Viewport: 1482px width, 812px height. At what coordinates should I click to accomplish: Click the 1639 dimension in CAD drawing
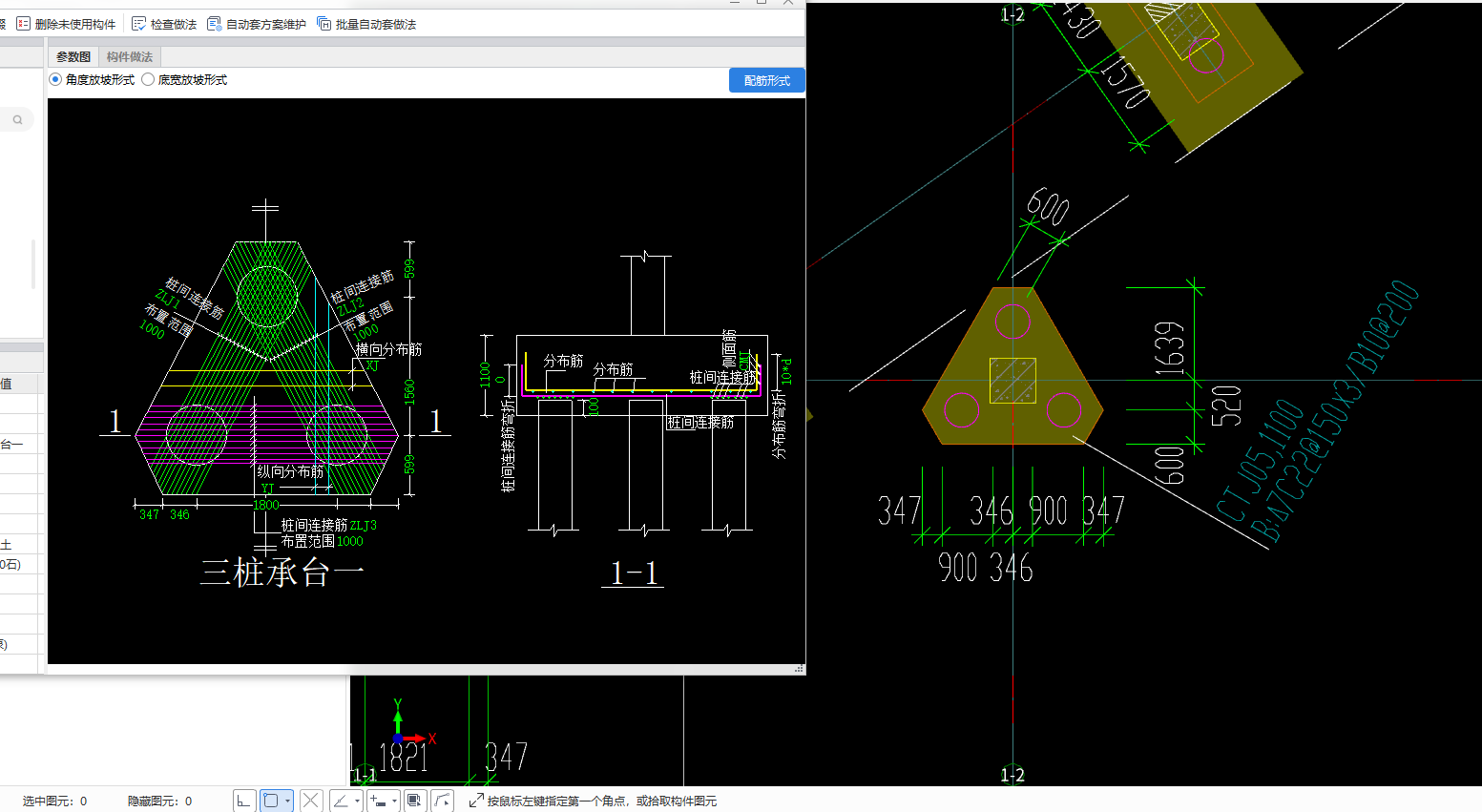coord(1170,348)
